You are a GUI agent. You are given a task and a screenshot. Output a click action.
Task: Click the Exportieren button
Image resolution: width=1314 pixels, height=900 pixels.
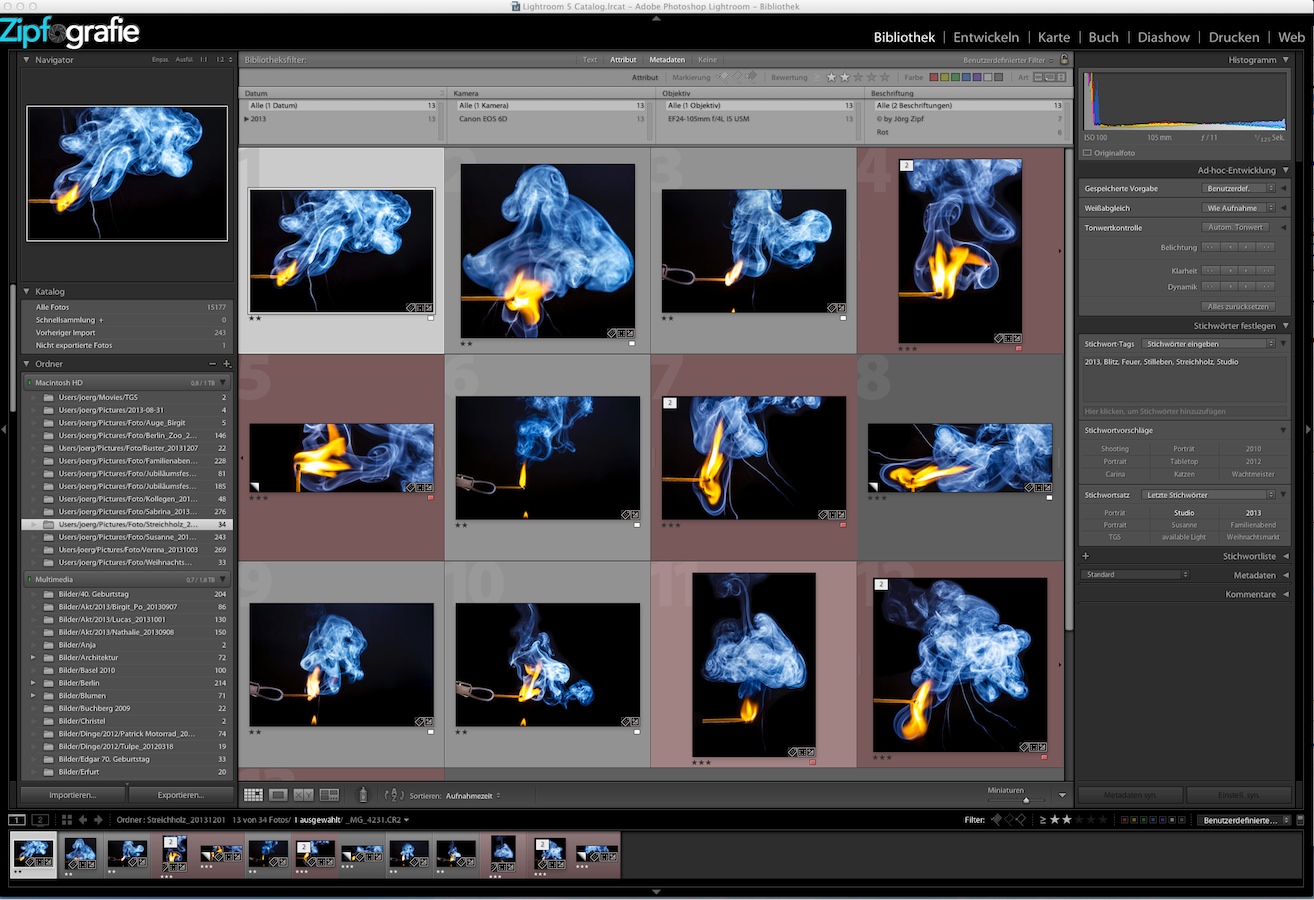181,795
